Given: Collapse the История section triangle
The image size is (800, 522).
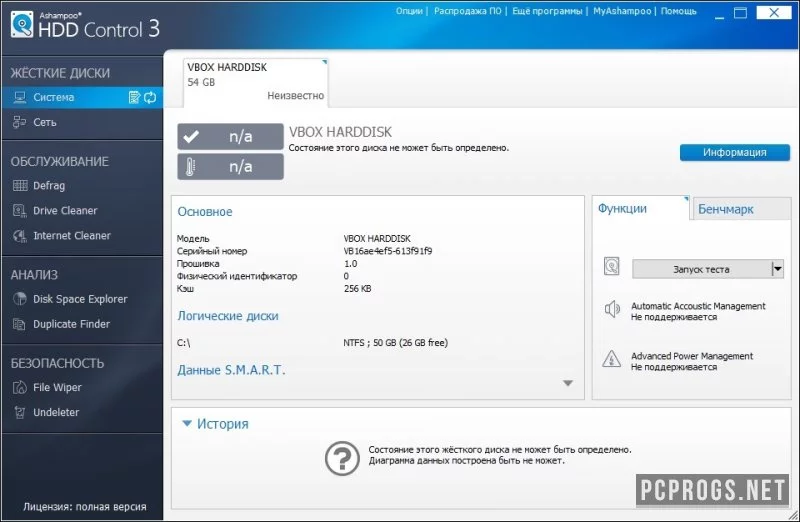Looking at the screenshot, I should [187, 423].
